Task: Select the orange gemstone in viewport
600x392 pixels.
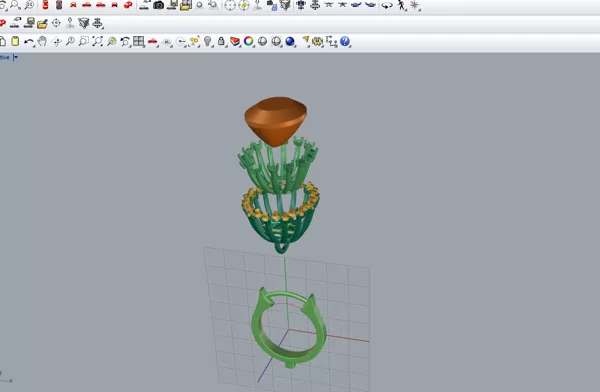Action: pyautogui.click(x=276, y=121)
